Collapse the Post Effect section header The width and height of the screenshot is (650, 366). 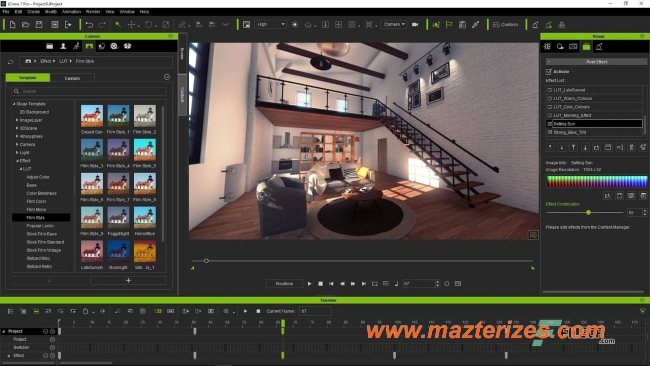pos(596,61)
